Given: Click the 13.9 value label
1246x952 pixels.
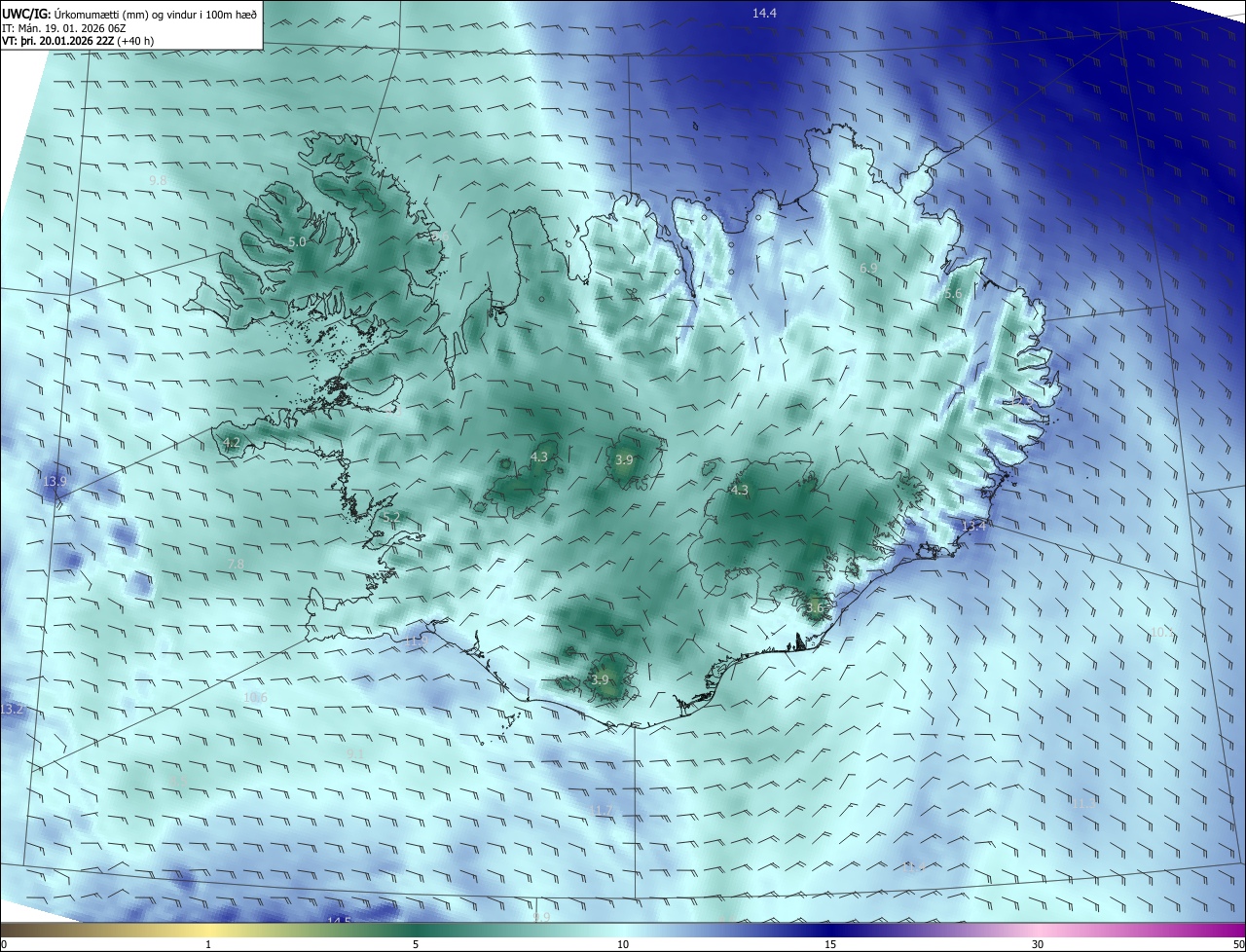Looking at the screenshot, I should [x=55, y=481].
